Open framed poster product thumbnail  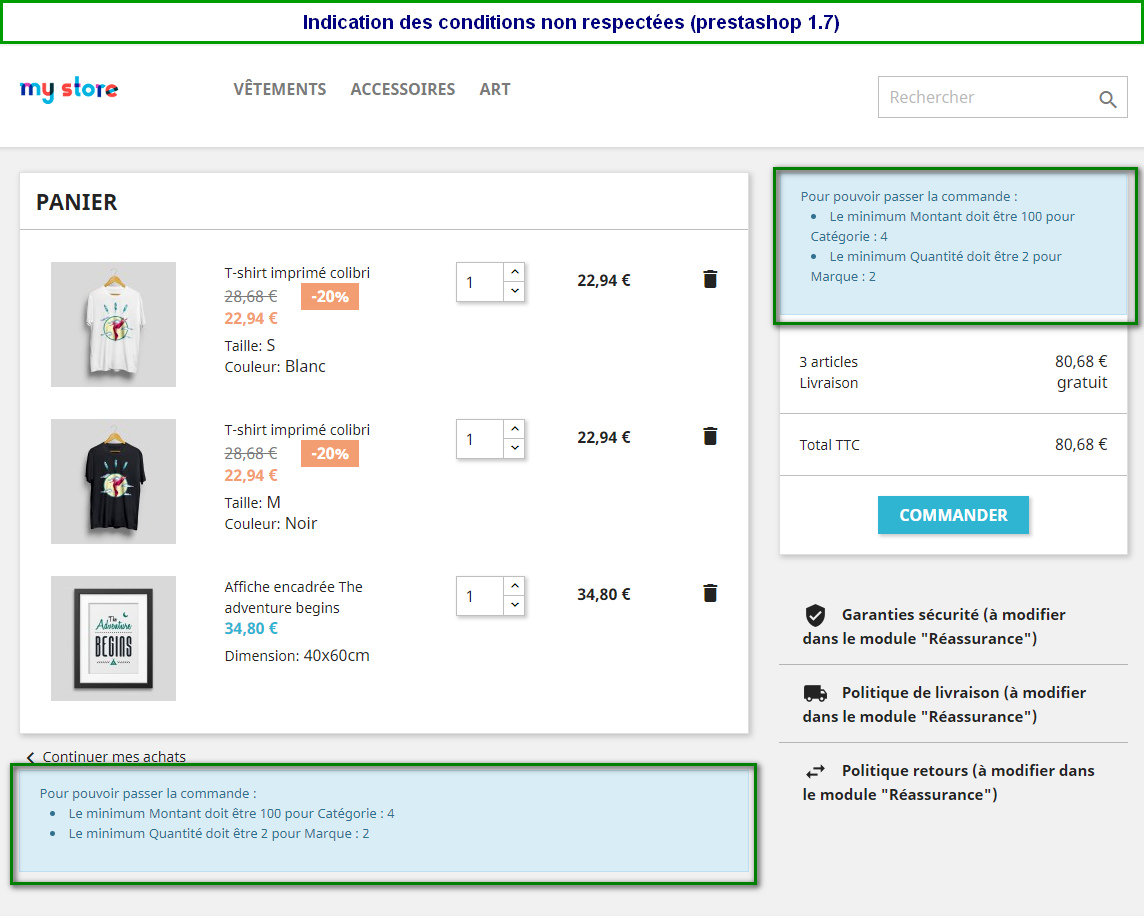pyautogui.click(x=113, y=638)
